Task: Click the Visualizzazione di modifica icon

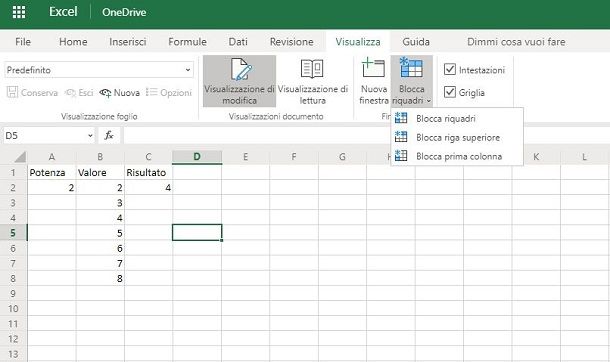Action: coord(240,69)
